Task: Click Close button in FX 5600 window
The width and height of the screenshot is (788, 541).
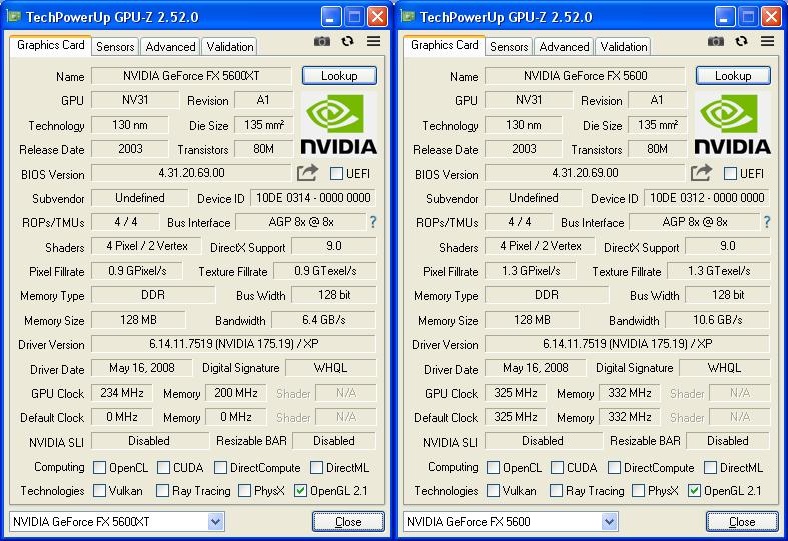Action: pos(742,522)
